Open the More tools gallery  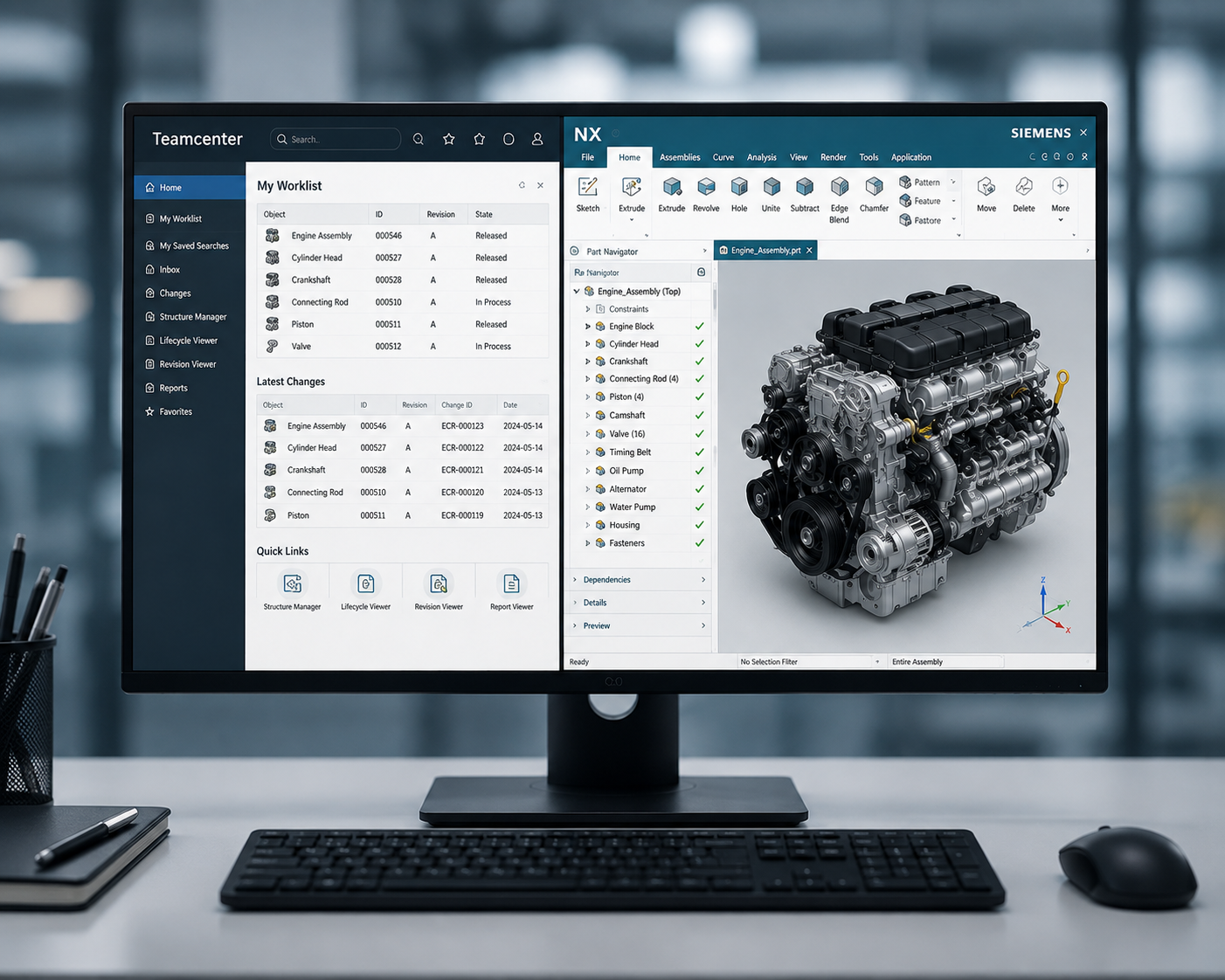click(x=1060, y=199)
